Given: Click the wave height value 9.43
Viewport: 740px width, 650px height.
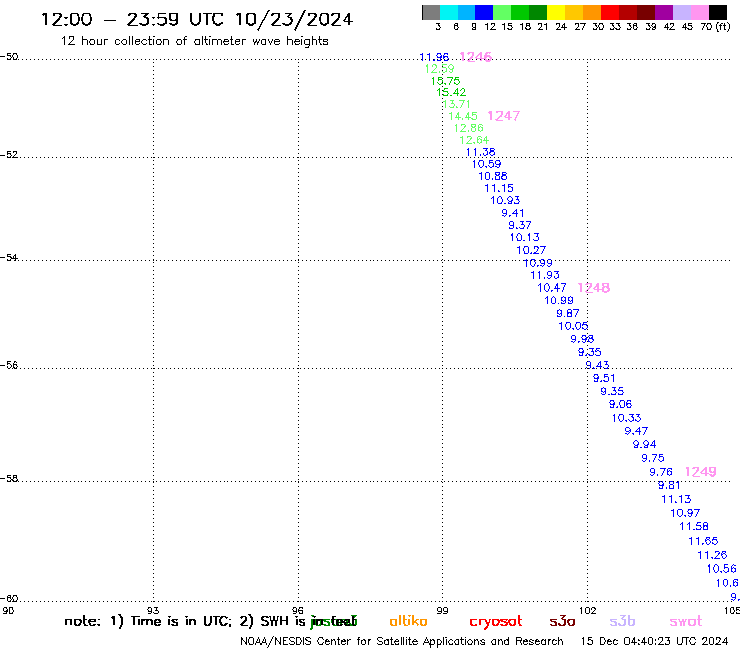Looking at the screenshot, I should [x=597, y=365].
